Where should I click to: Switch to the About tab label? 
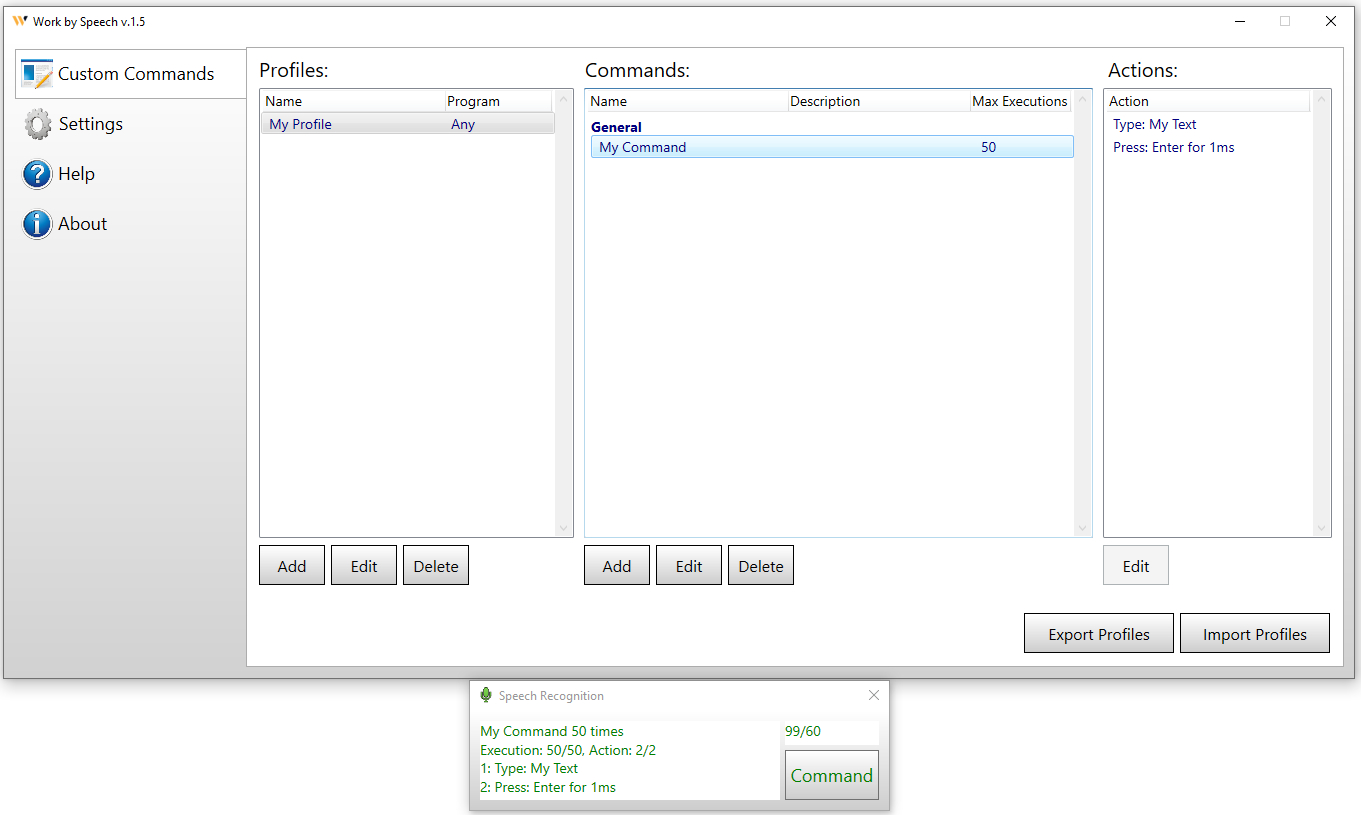82,224
